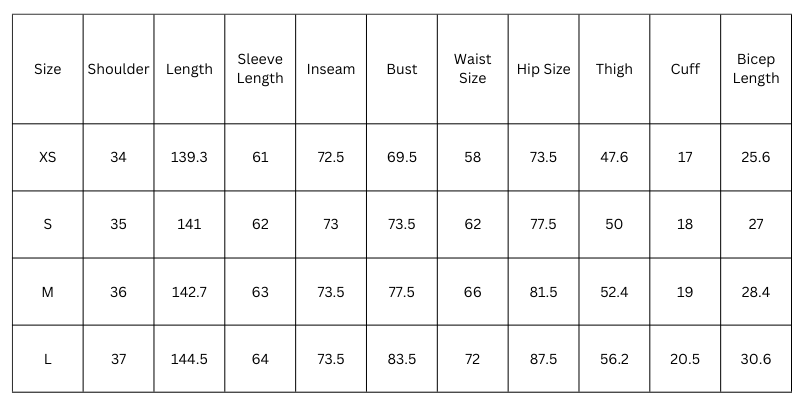Select the 47.6 thigh value
The height and width of the screenshot is (400, 800).
(x=614, y=157)
